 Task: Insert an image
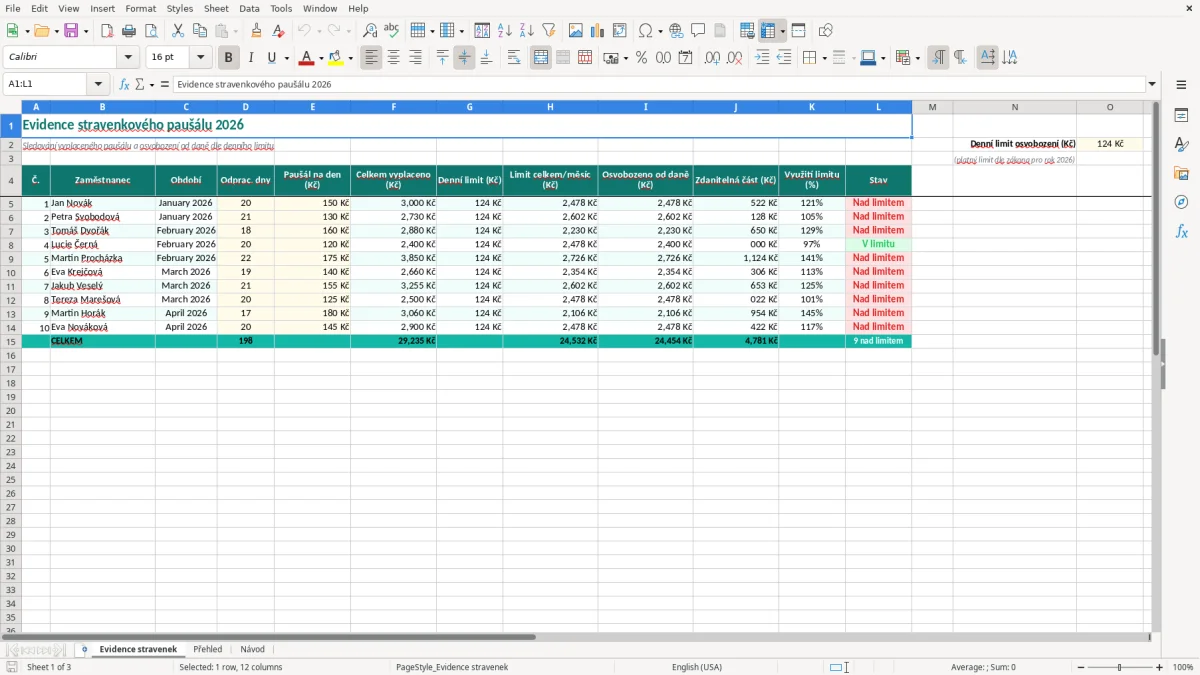576,31
